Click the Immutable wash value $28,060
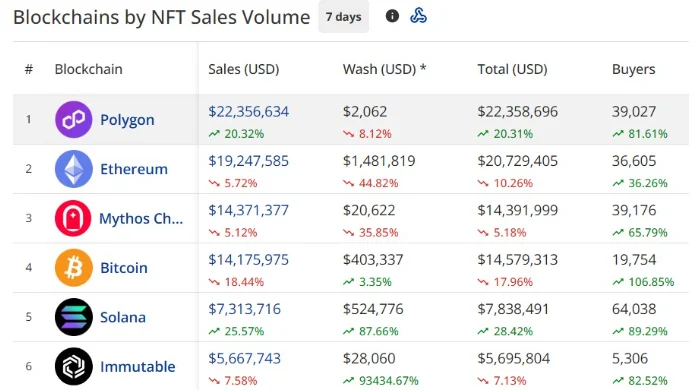 click(369, 358)
